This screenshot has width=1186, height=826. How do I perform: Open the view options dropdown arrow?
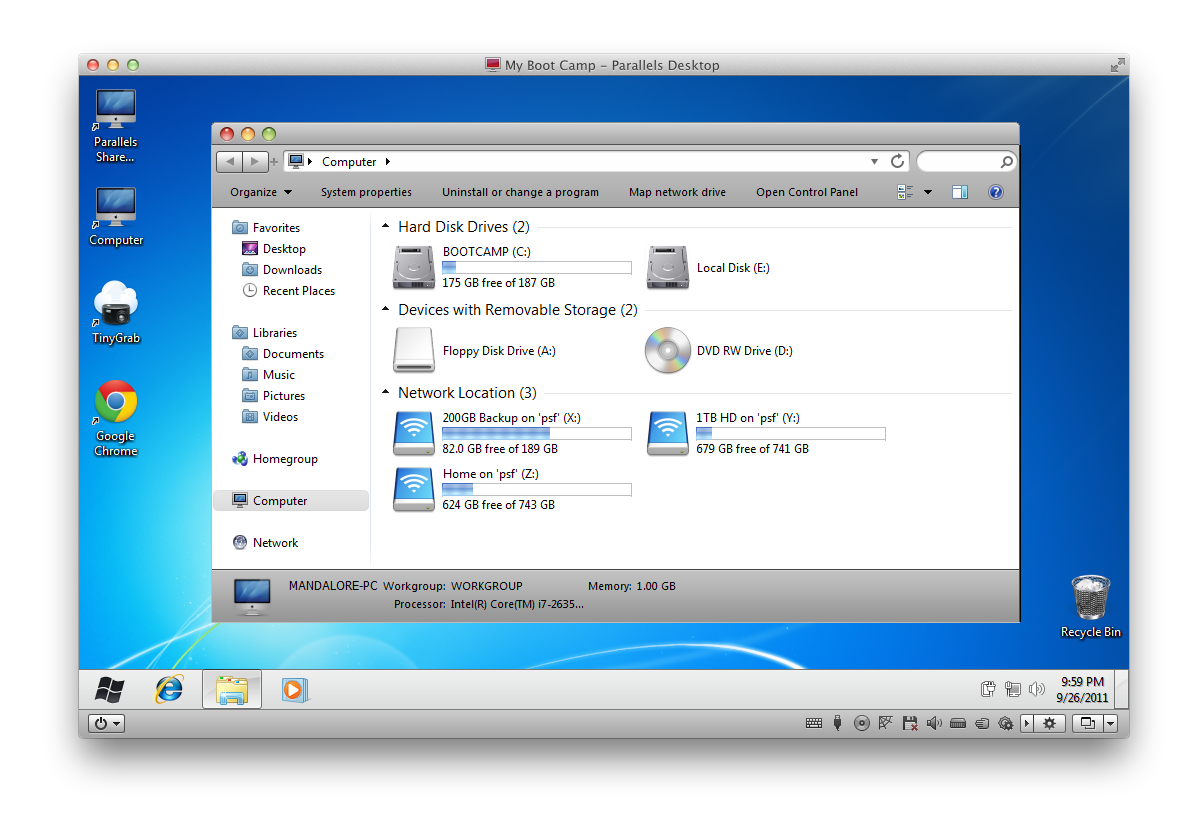click(x=928, y=192)
